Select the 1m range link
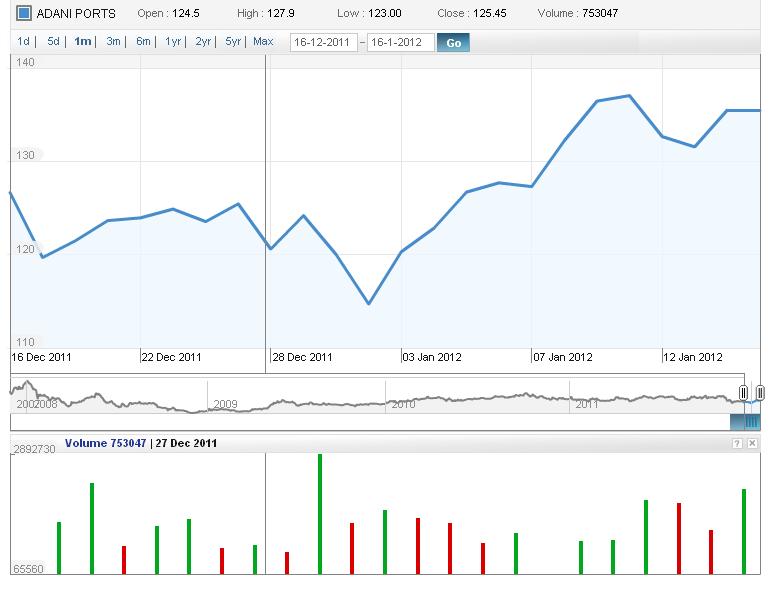 [82, 42]
